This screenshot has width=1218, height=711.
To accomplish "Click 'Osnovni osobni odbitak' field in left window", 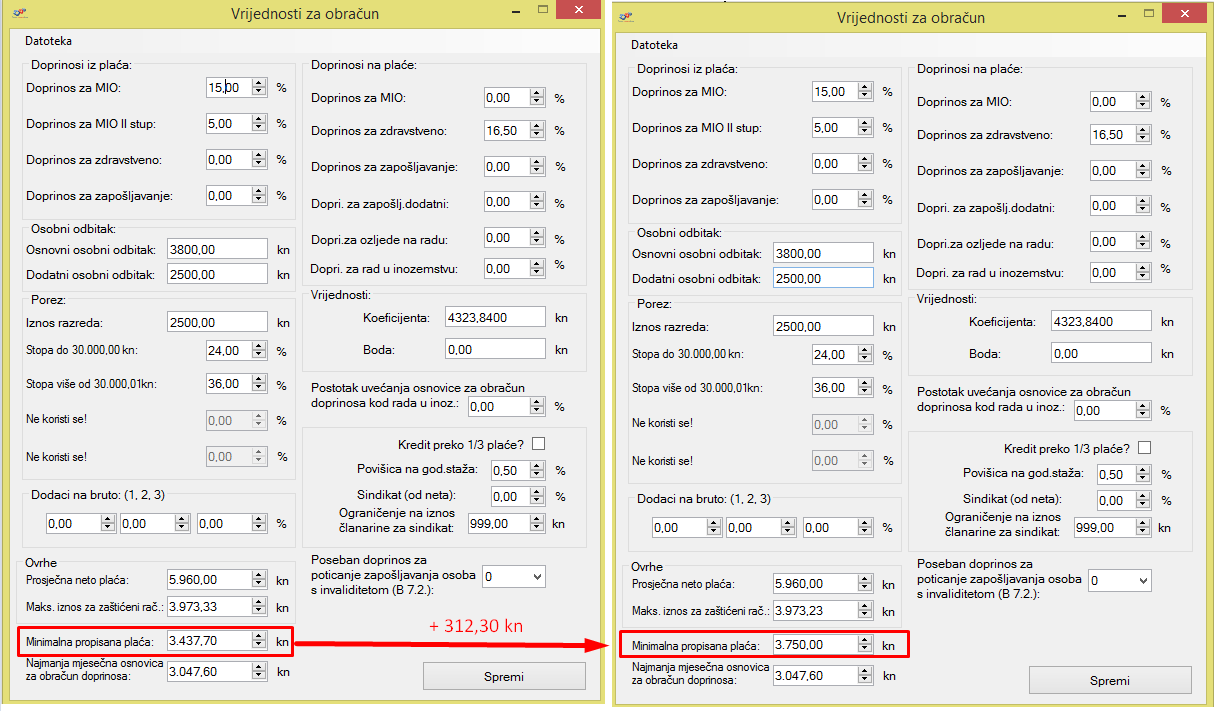I will (217, 249).
